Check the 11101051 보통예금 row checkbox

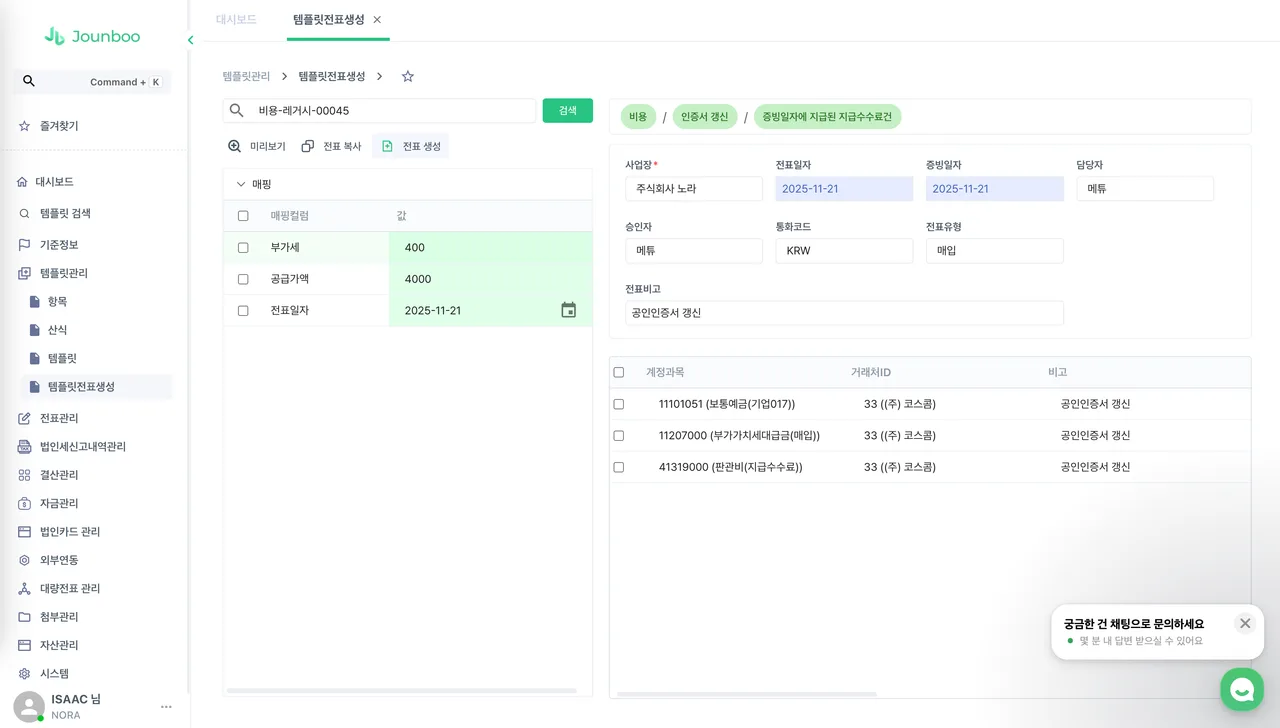tap(618, 404)
